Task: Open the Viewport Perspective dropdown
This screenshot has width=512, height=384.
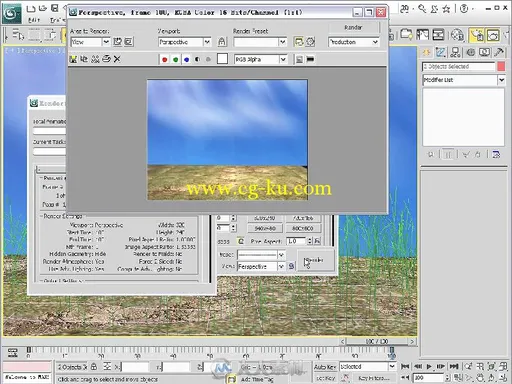Action: (207, 42)
